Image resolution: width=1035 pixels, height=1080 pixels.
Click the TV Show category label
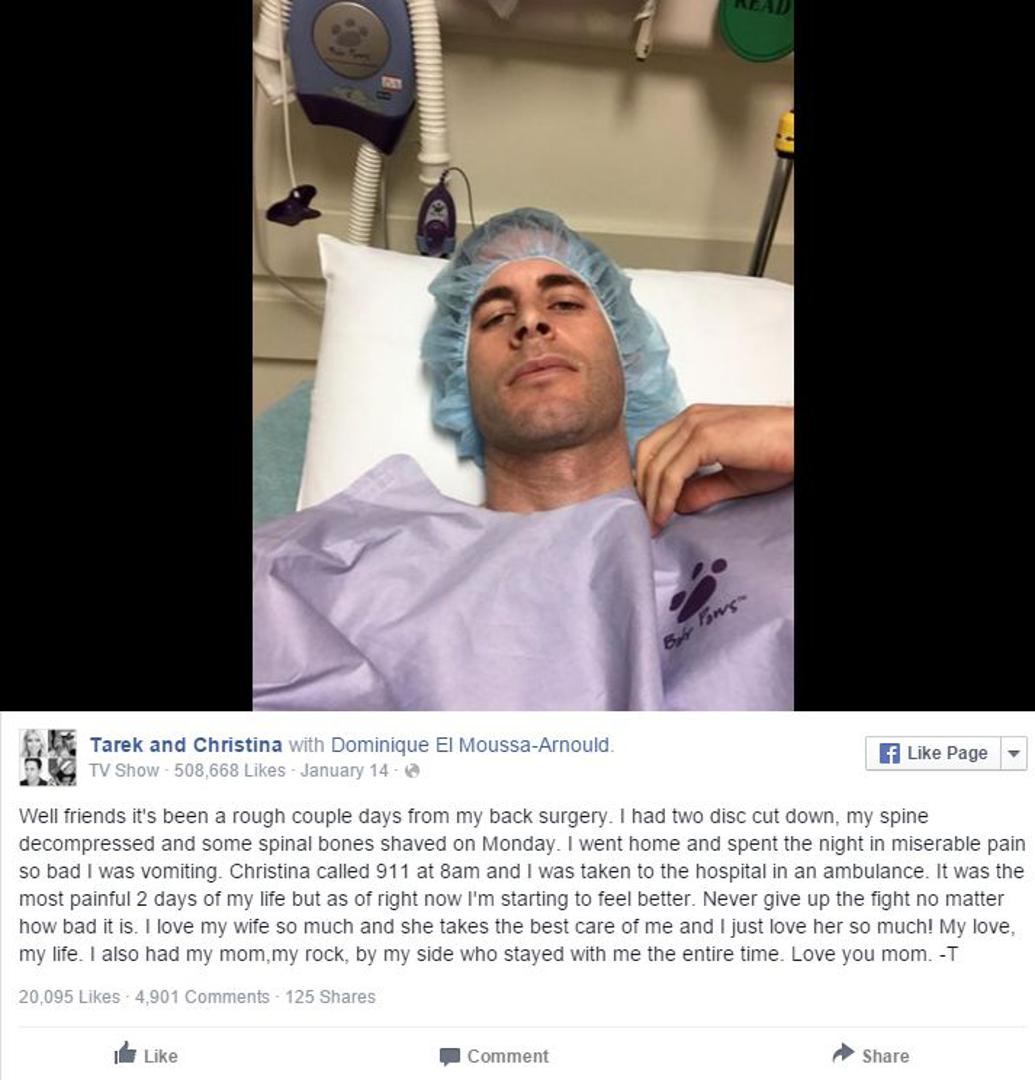124,770
